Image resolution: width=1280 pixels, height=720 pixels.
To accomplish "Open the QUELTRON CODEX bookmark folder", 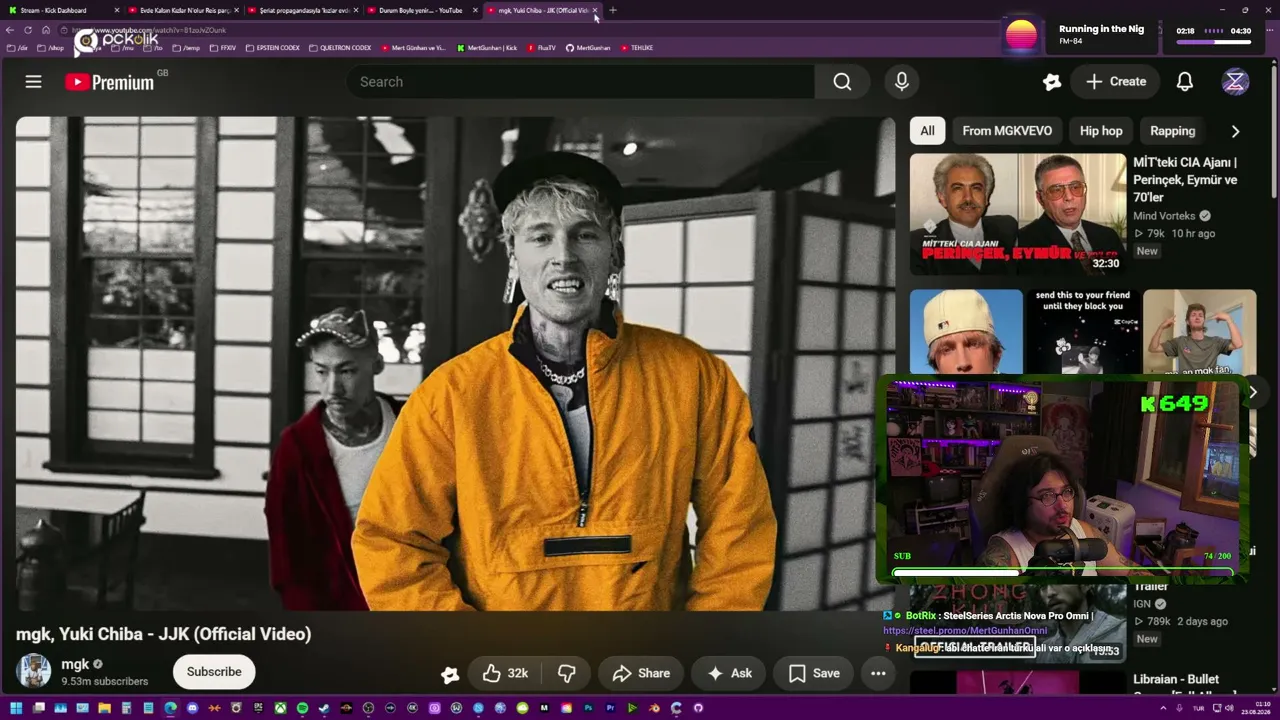I will click(340, 47).
